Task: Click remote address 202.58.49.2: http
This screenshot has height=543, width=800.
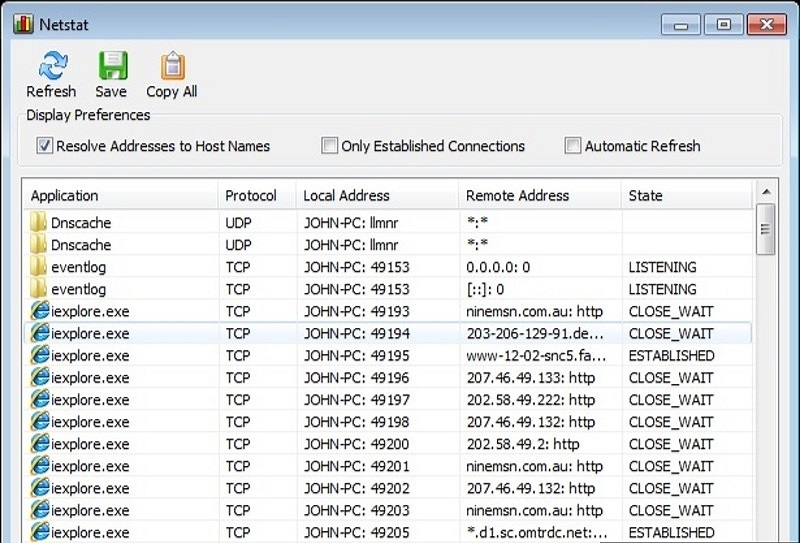Action: (523, 444)
